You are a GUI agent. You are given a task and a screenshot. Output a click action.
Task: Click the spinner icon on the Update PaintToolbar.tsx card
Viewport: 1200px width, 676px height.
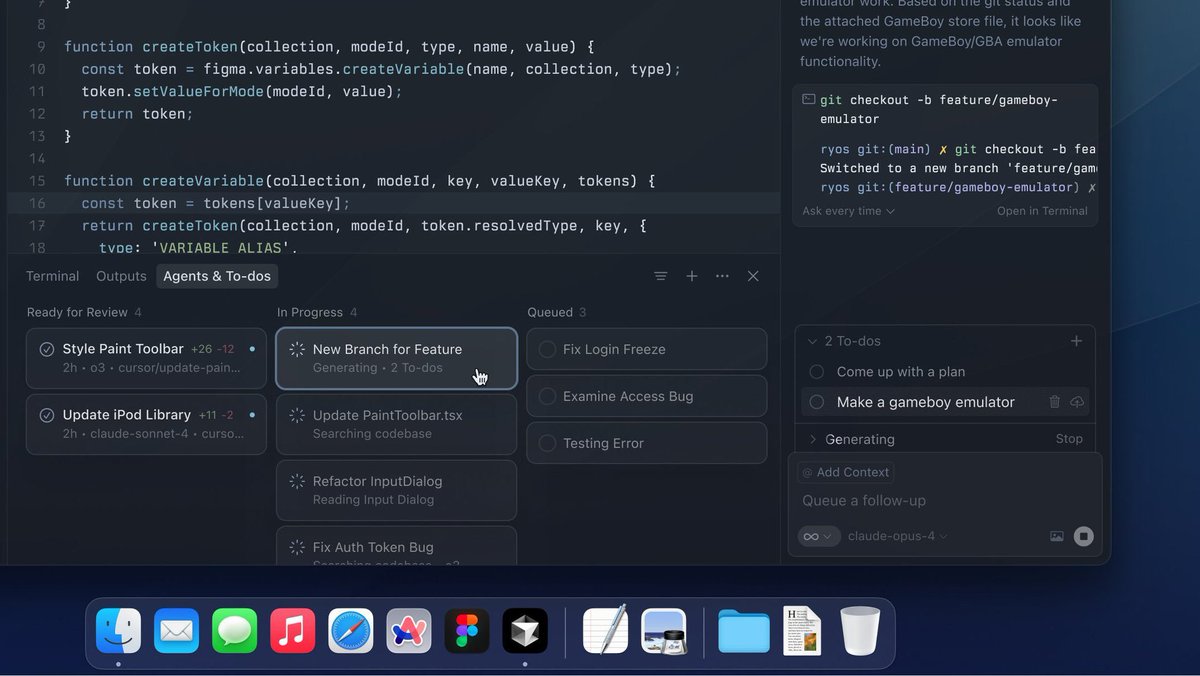pyautogui.click(x=297, y=415)
